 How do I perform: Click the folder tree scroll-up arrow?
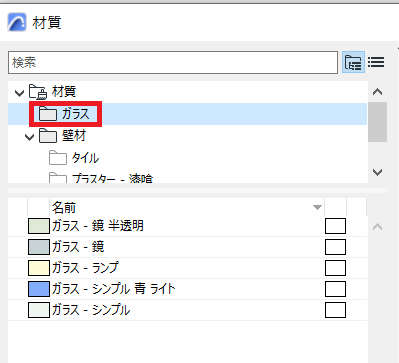[377, 92]
